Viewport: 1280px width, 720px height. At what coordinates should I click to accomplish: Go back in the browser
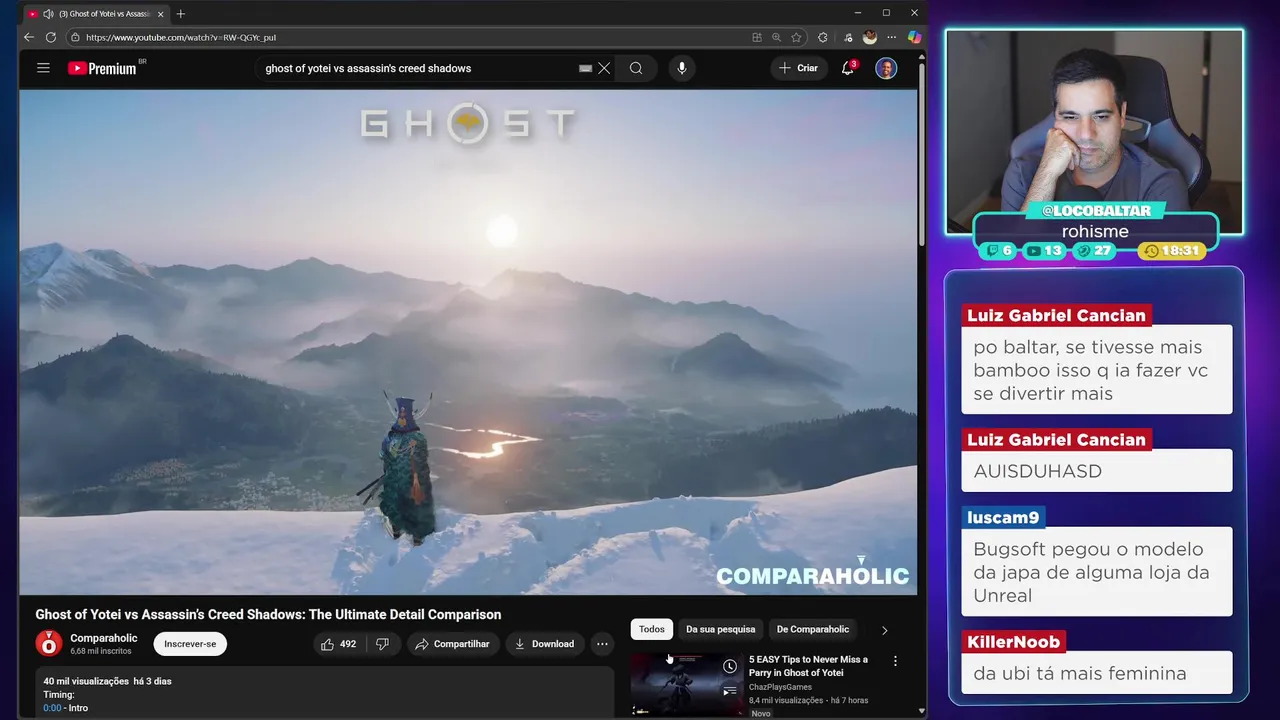(28, 37)
